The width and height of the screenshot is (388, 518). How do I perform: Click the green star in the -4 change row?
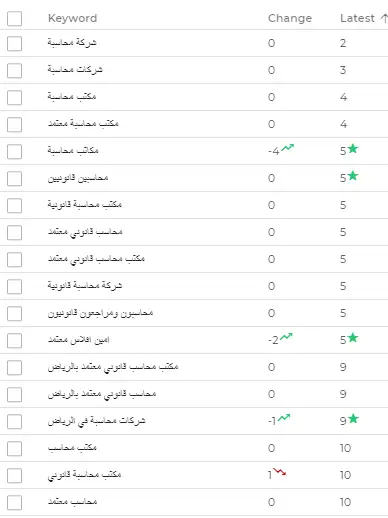coord(353,148)
